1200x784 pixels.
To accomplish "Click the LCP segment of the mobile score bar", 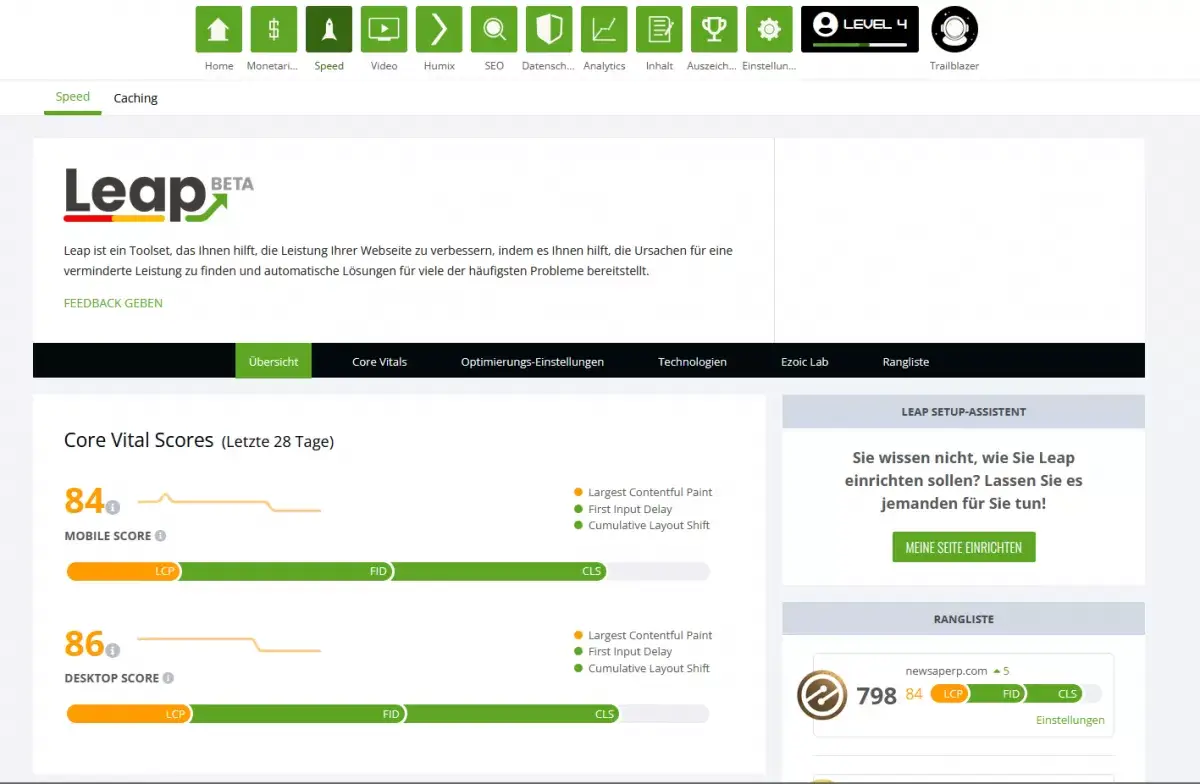I will tap(123, 572).
